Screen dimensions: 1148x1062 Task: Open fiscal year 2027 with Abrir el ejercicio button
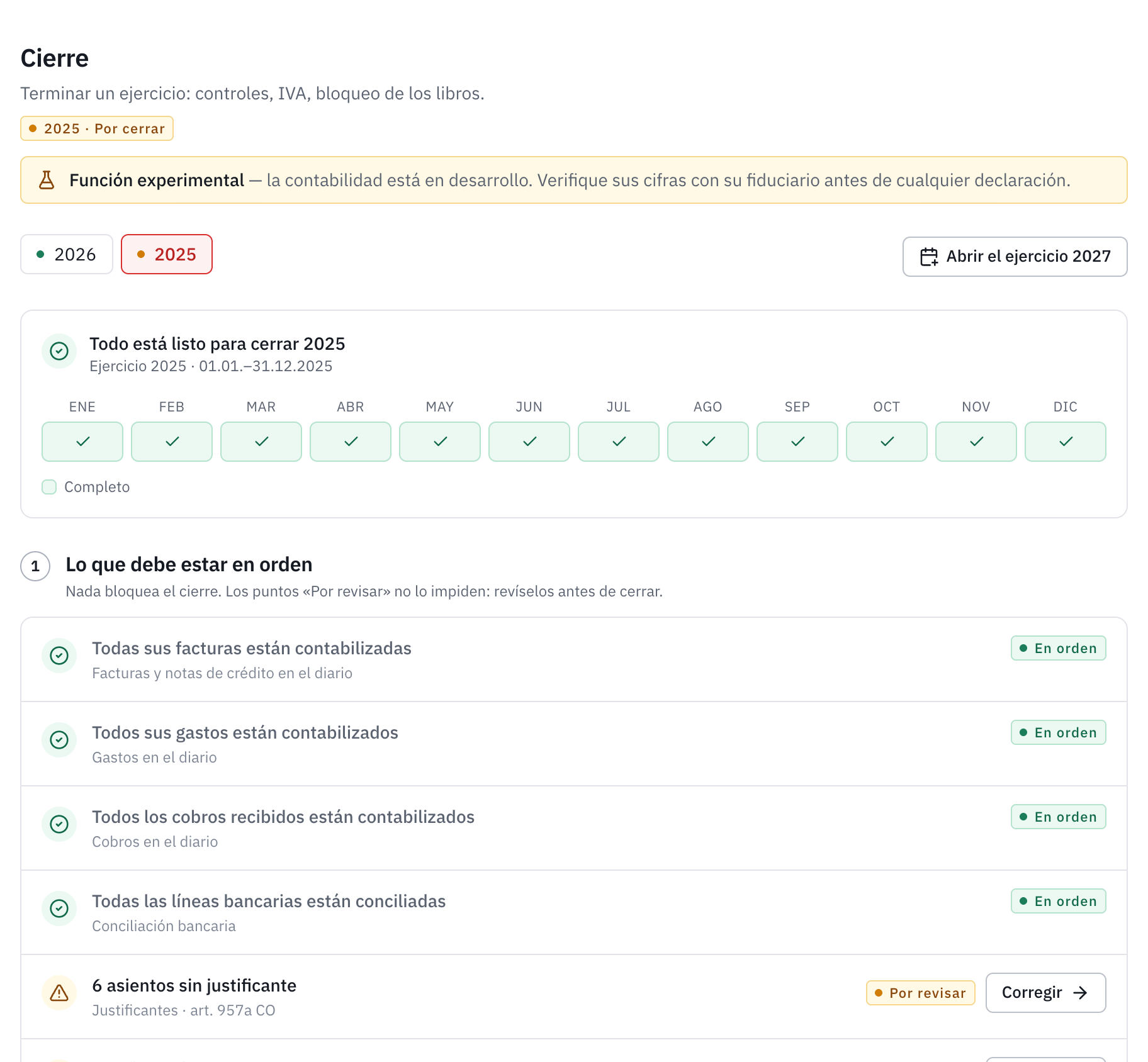tap(1015, 257)
